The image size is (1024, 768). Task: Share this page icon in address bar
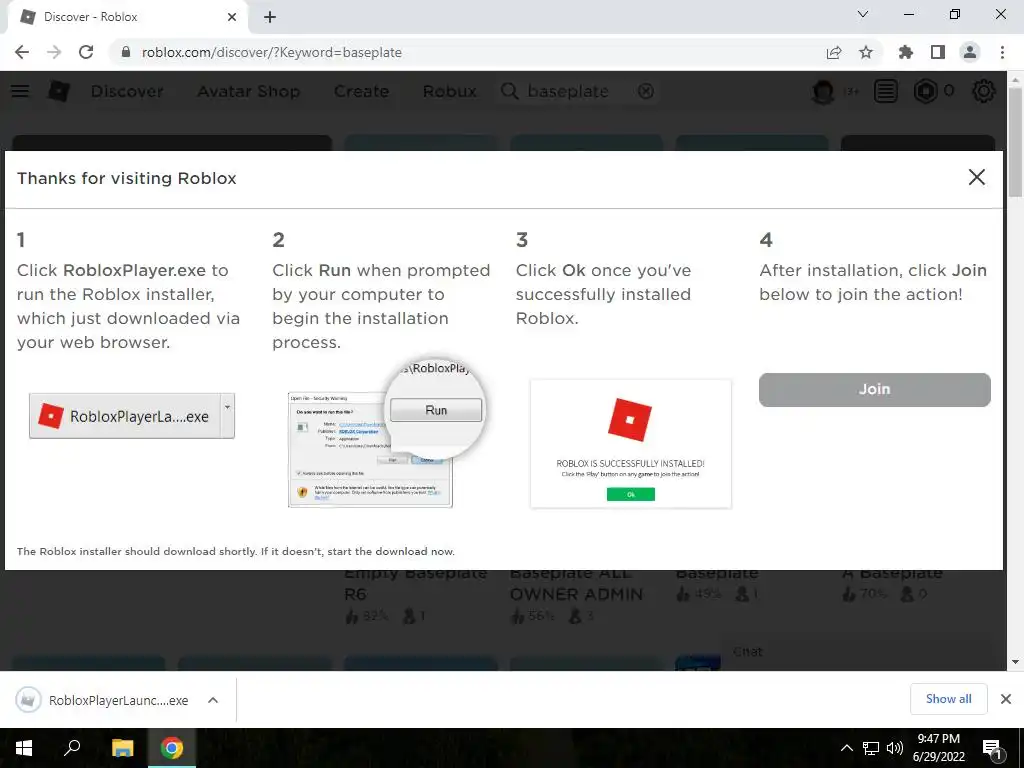[x=833, y=52]
